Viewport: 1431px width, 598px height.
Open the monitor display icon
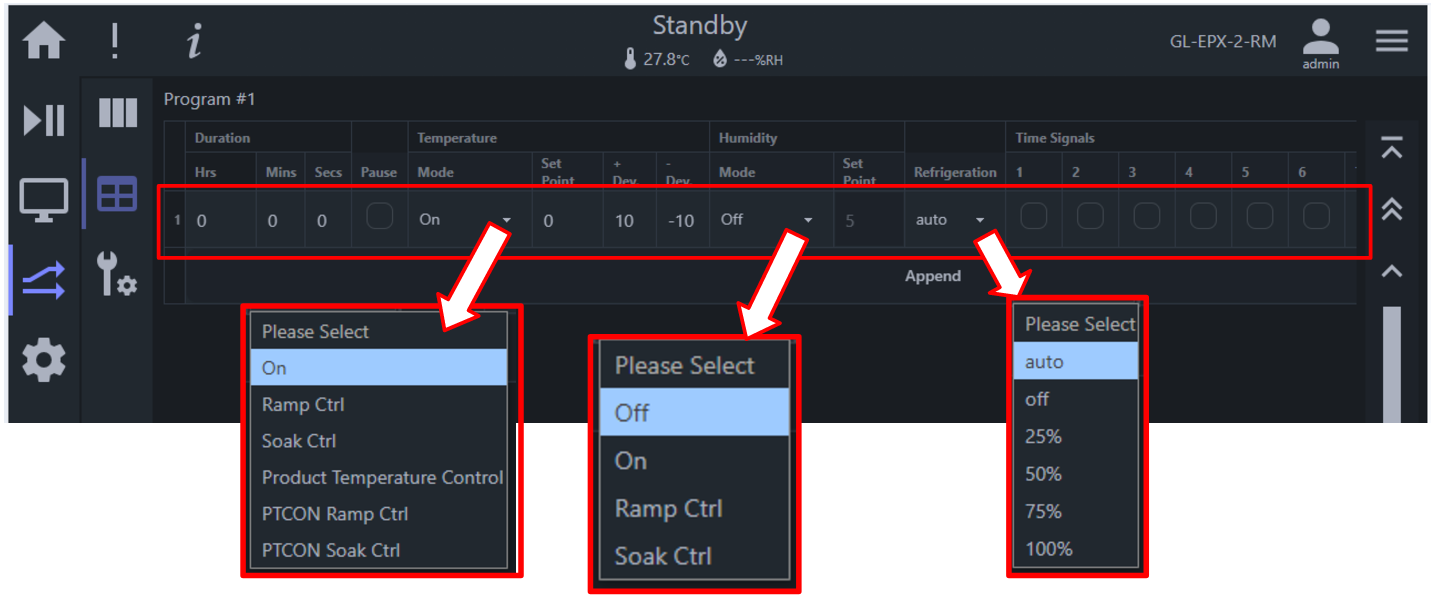(x=45, y=200)
